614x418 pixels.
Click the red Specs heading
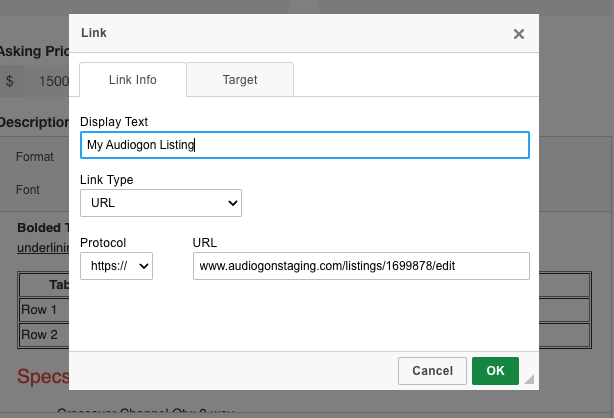43,376
